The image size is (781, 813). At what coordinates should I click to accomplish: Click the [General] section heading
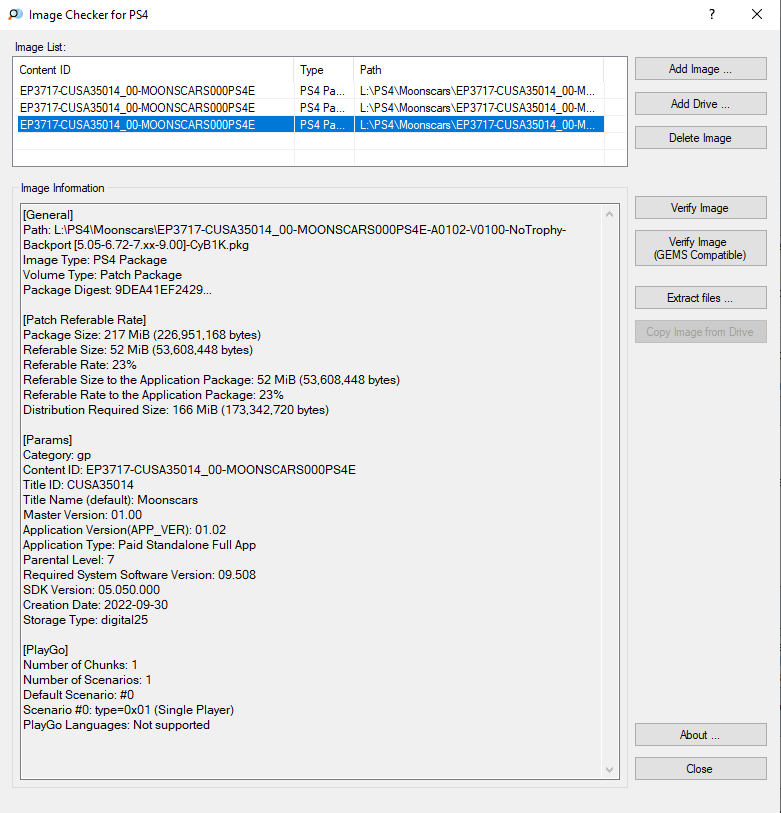point(48,215)
